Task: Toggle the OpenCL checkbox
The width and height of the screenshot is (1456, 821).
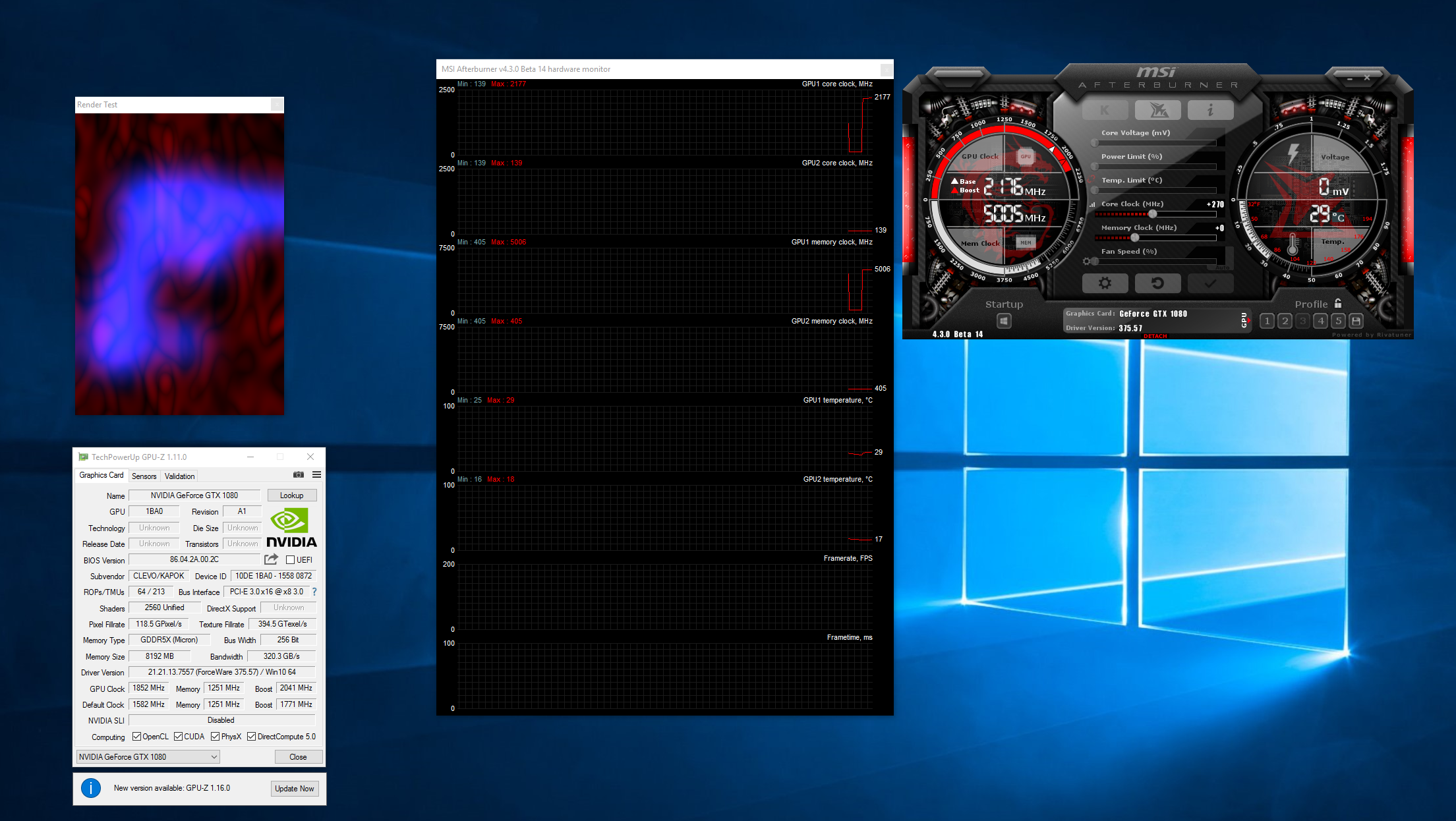Action: 136,737
